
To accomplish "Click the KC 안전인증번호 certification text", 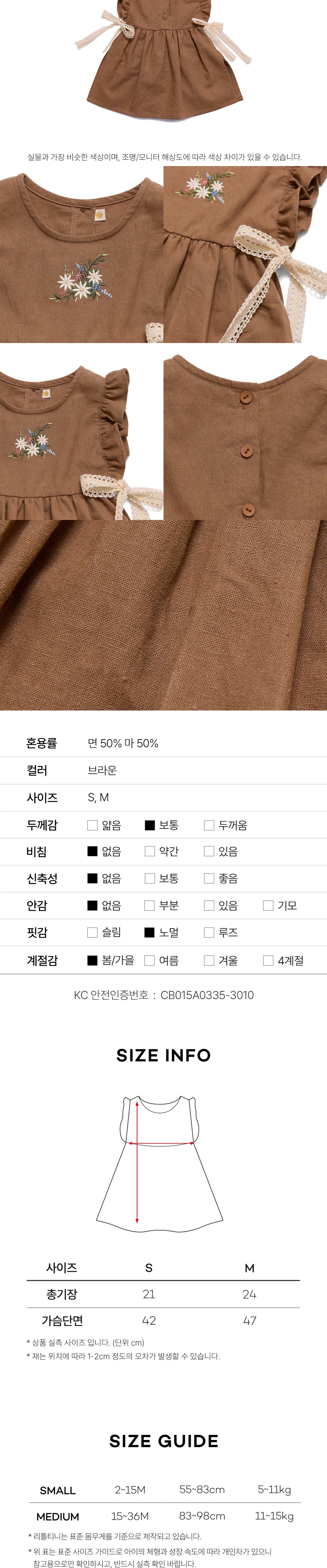I will (x=163, y=995).
